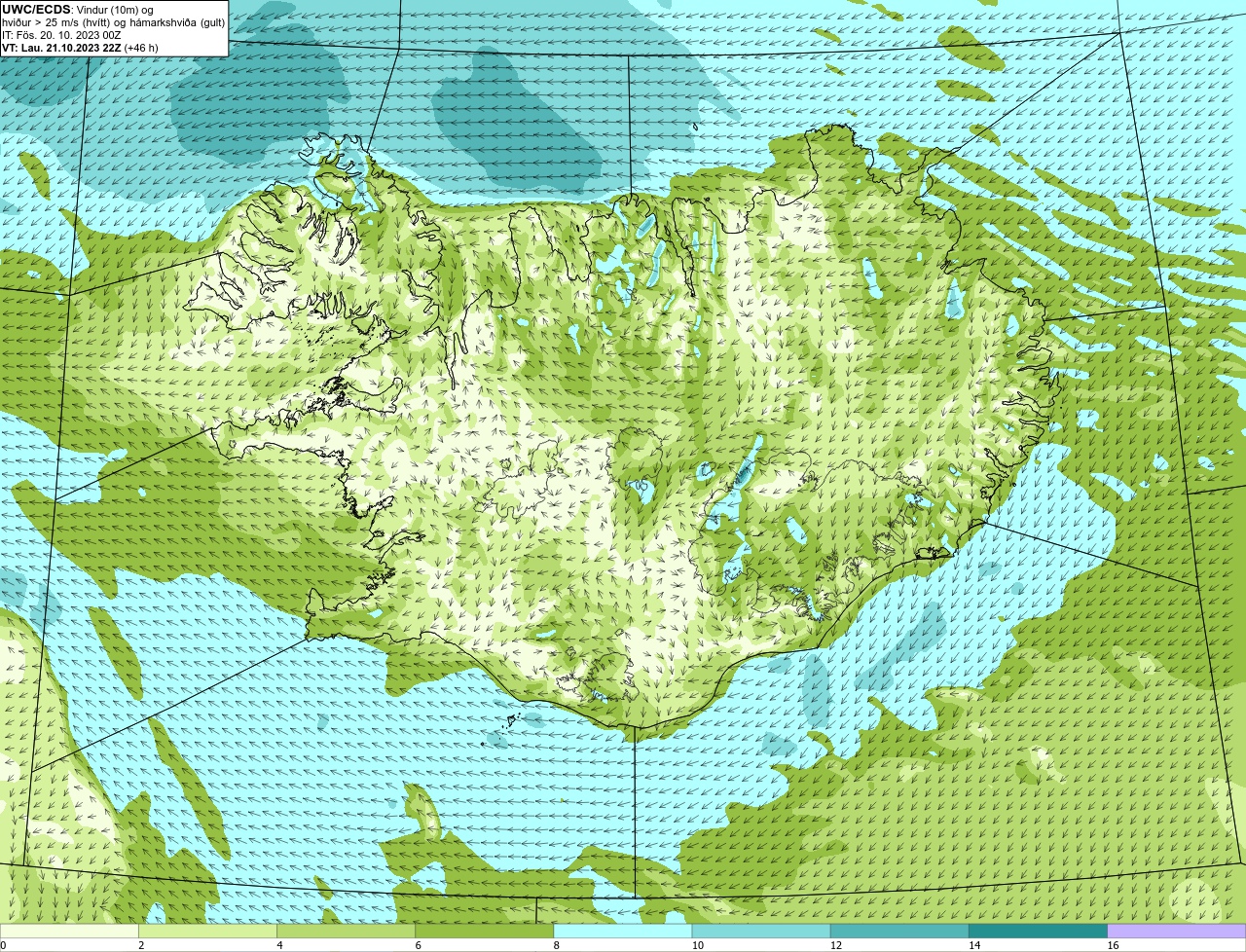Click the 2–4 m/s light green legend swatch
The height and width of the screenshot is (952, 1246).
[x=207, y=931]
